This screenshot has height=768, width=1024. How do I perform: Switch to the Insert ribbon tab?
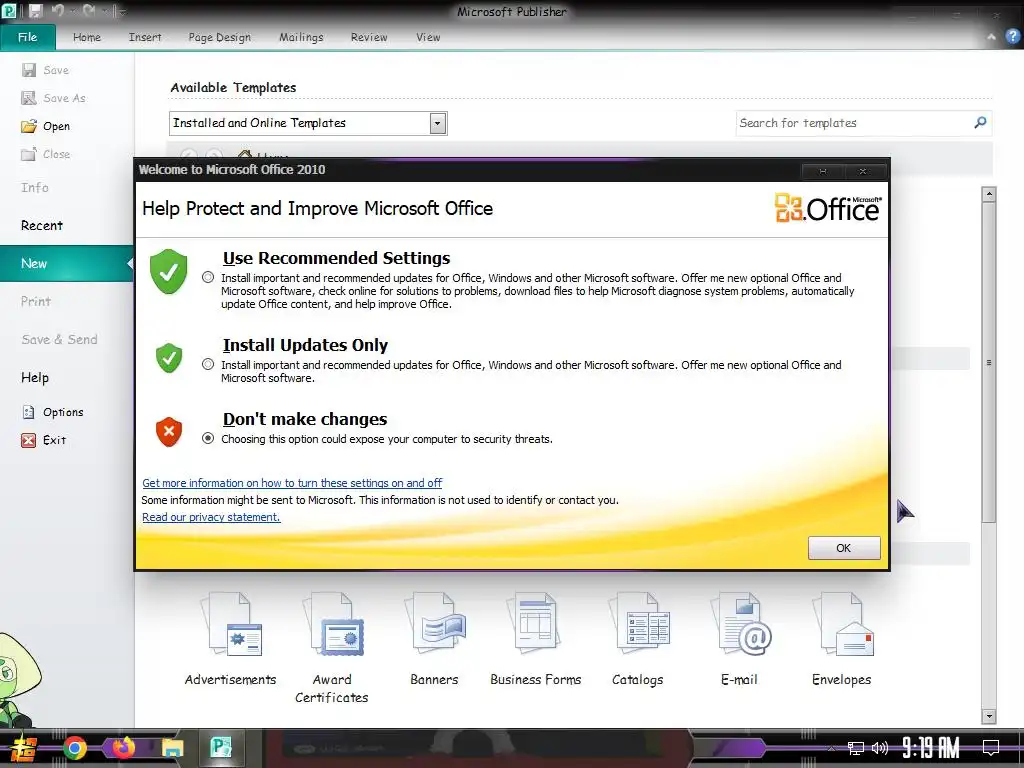145,37
